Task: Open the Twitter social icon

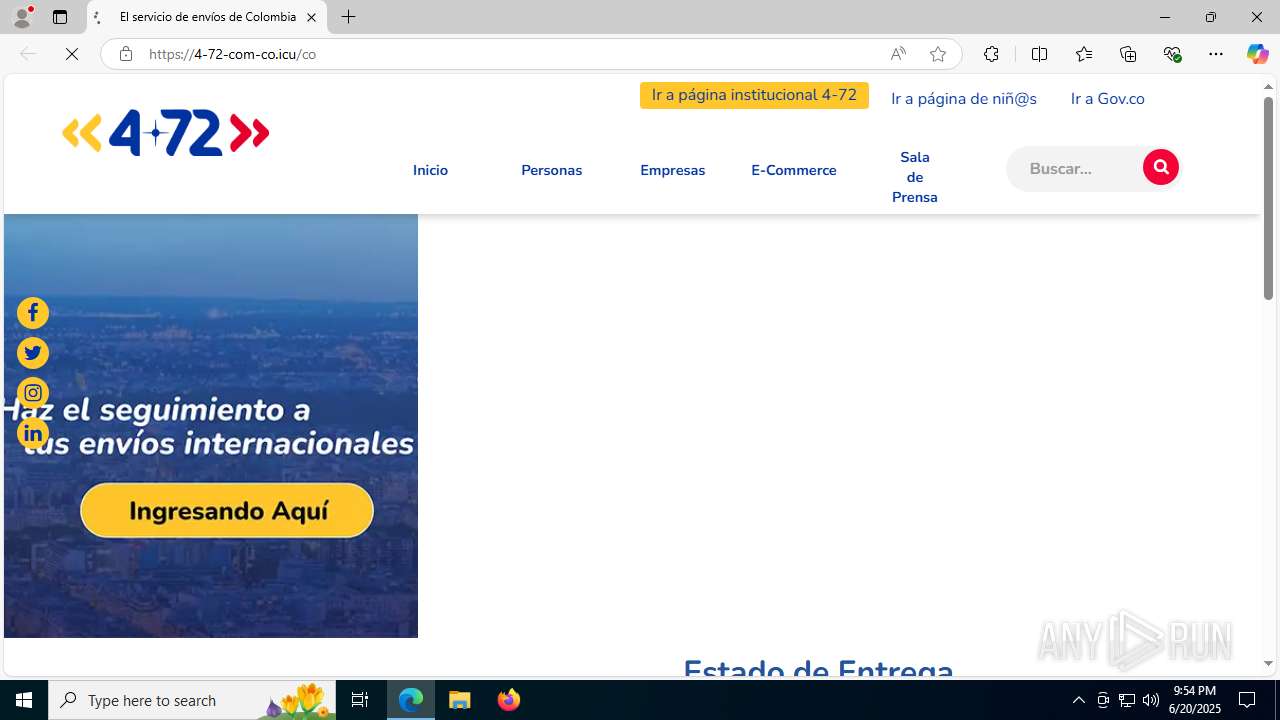Action: coord(33,353)
